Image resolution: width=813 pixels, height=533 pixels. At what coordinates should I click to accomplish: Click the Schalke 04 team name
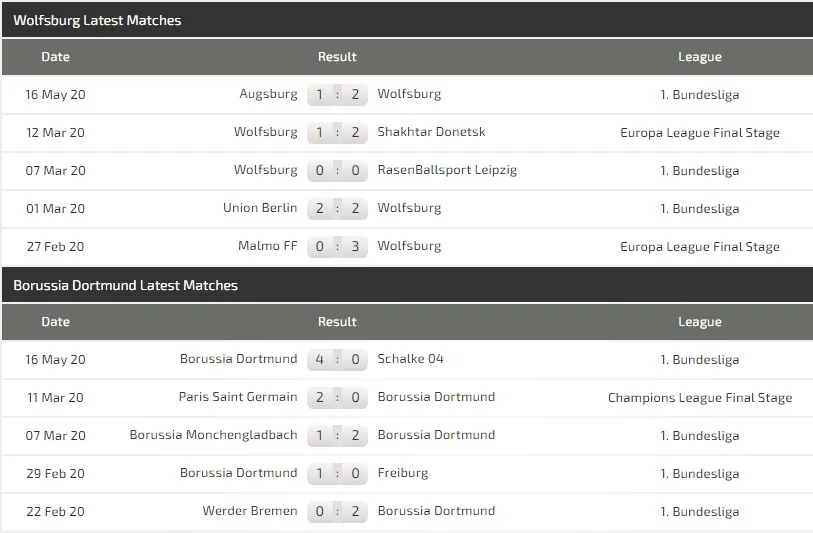pos(410,359)
